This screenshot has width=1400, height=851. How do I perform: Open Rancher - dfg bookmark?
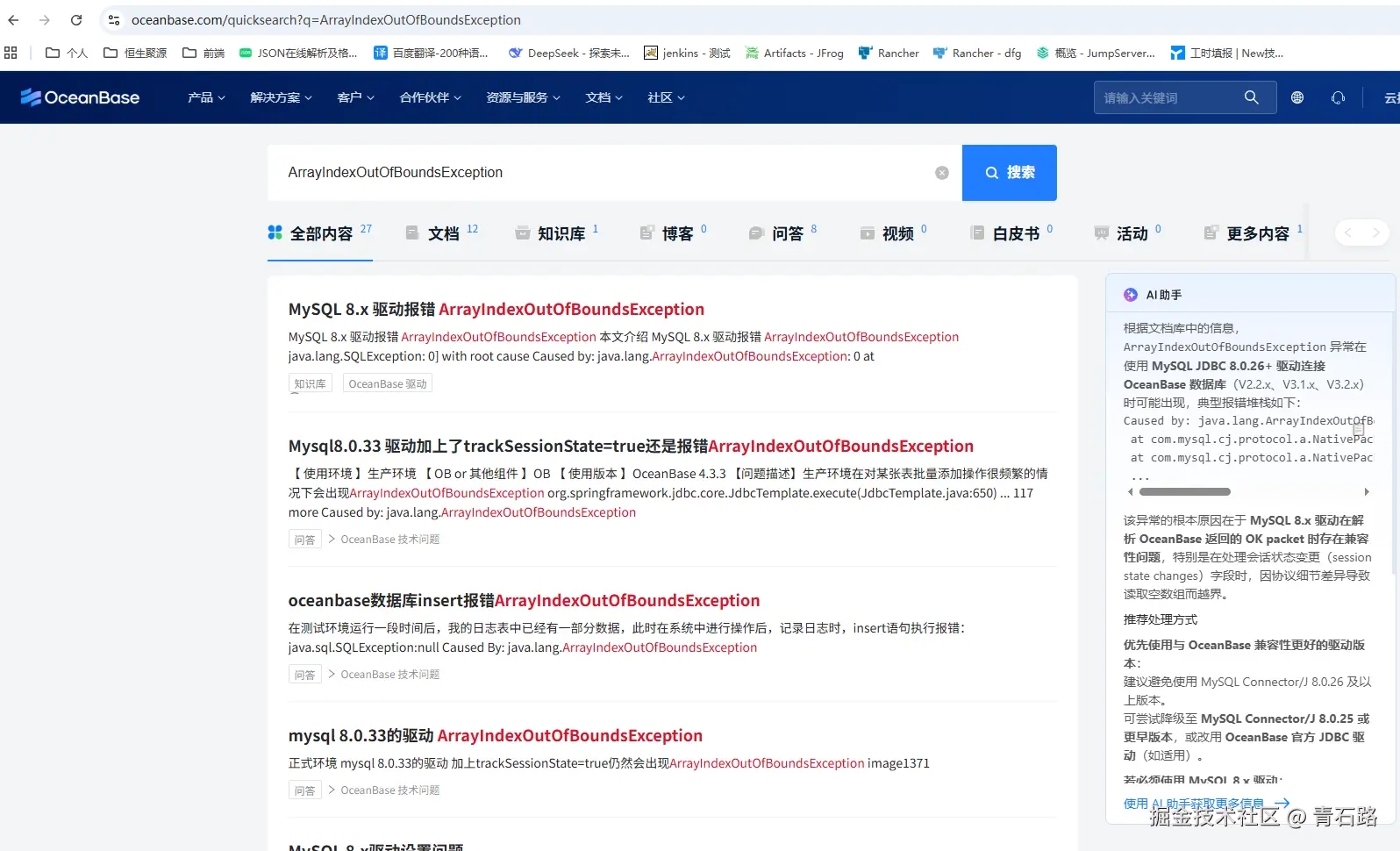tap(977, 53)
